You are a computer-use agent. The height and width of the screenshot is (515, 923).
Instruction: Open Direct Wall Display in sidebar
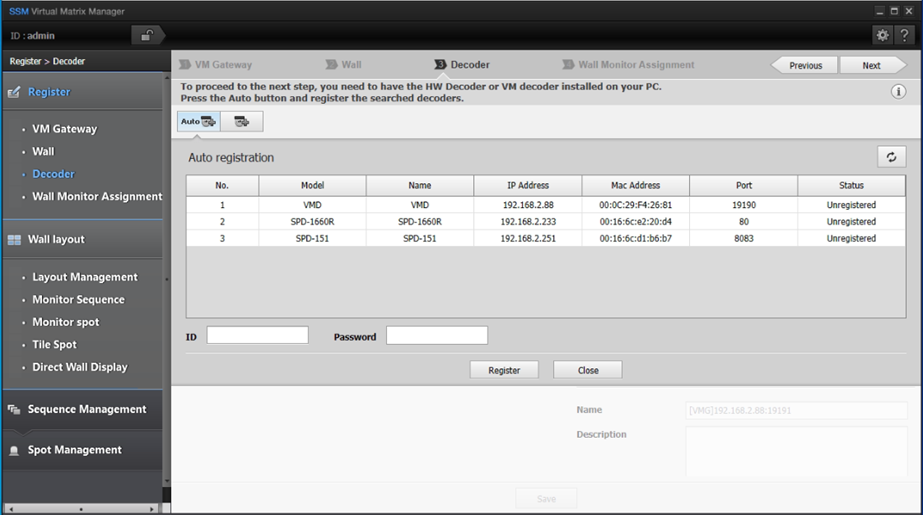pos(79,367)
